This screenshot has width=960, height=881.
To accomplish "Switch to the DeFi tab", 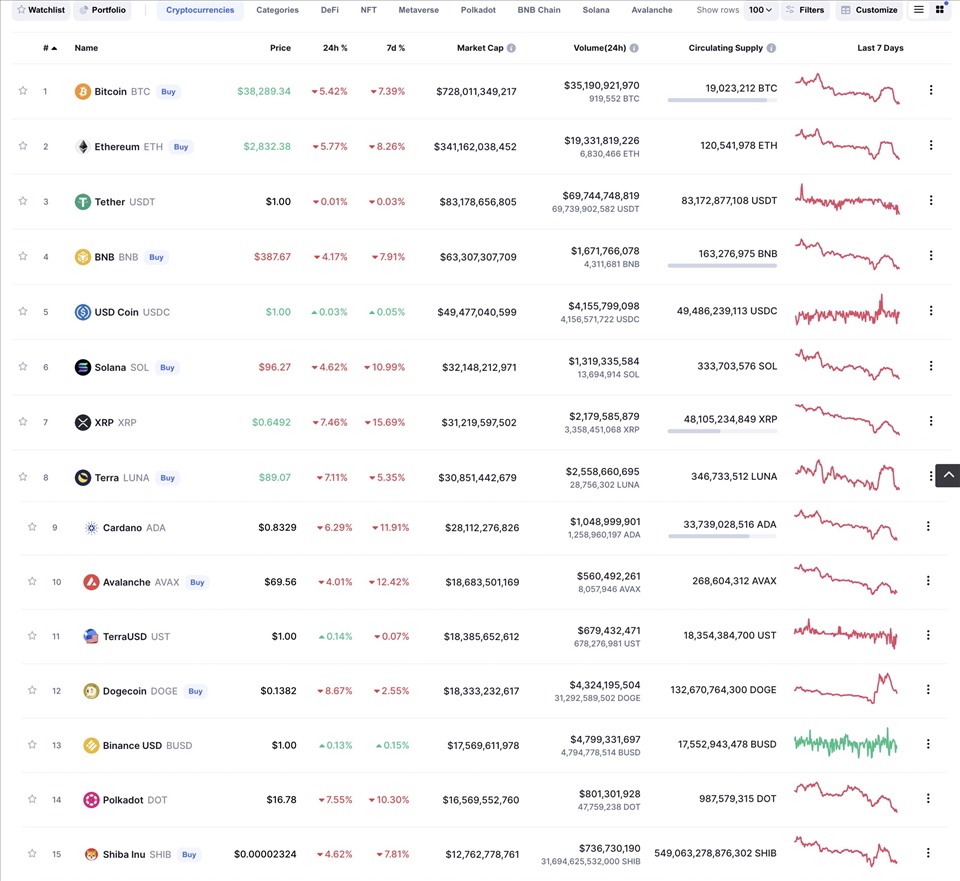I will point(329,10).
